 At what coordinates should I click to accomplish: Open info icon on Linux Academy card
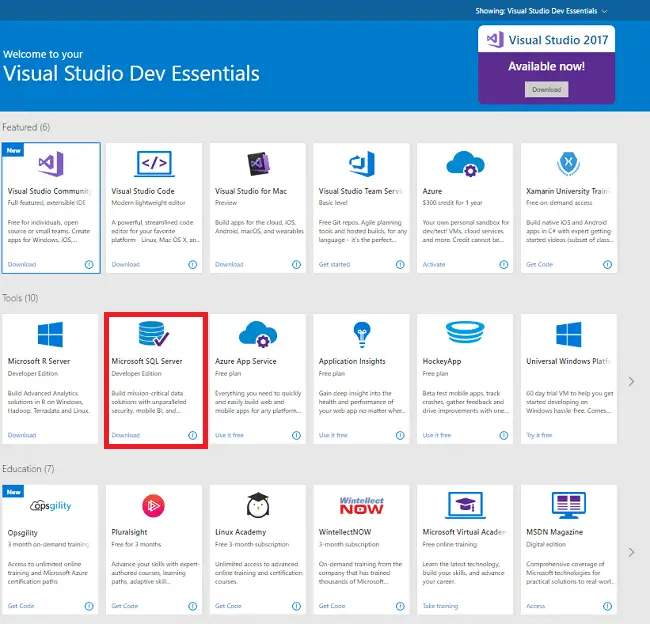point(296,606)
